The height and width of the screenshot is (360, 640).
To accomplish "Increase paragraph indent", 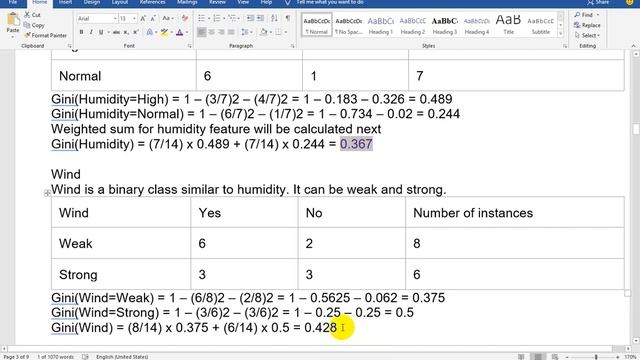I will [260, 18].
